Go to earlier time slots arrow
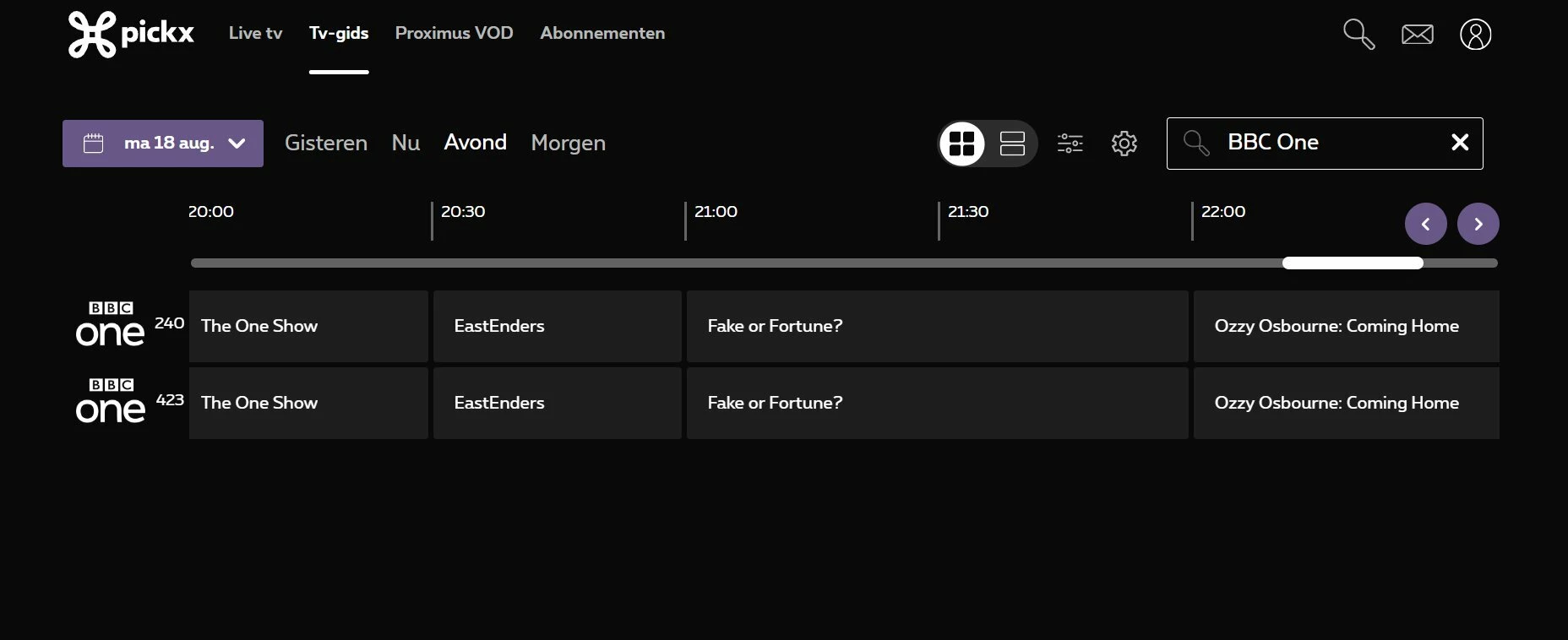Screen dimensions: 1568x640 click(1426, 224)
